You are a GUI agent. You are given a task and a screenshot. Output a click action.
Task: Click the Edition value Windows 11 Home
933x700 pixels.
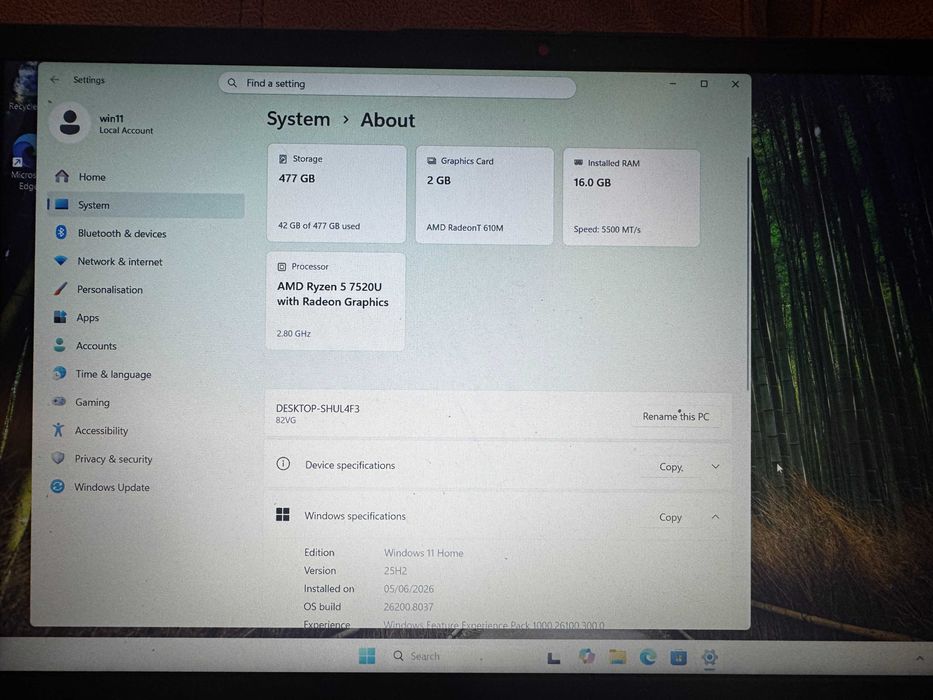pos(423,552)
